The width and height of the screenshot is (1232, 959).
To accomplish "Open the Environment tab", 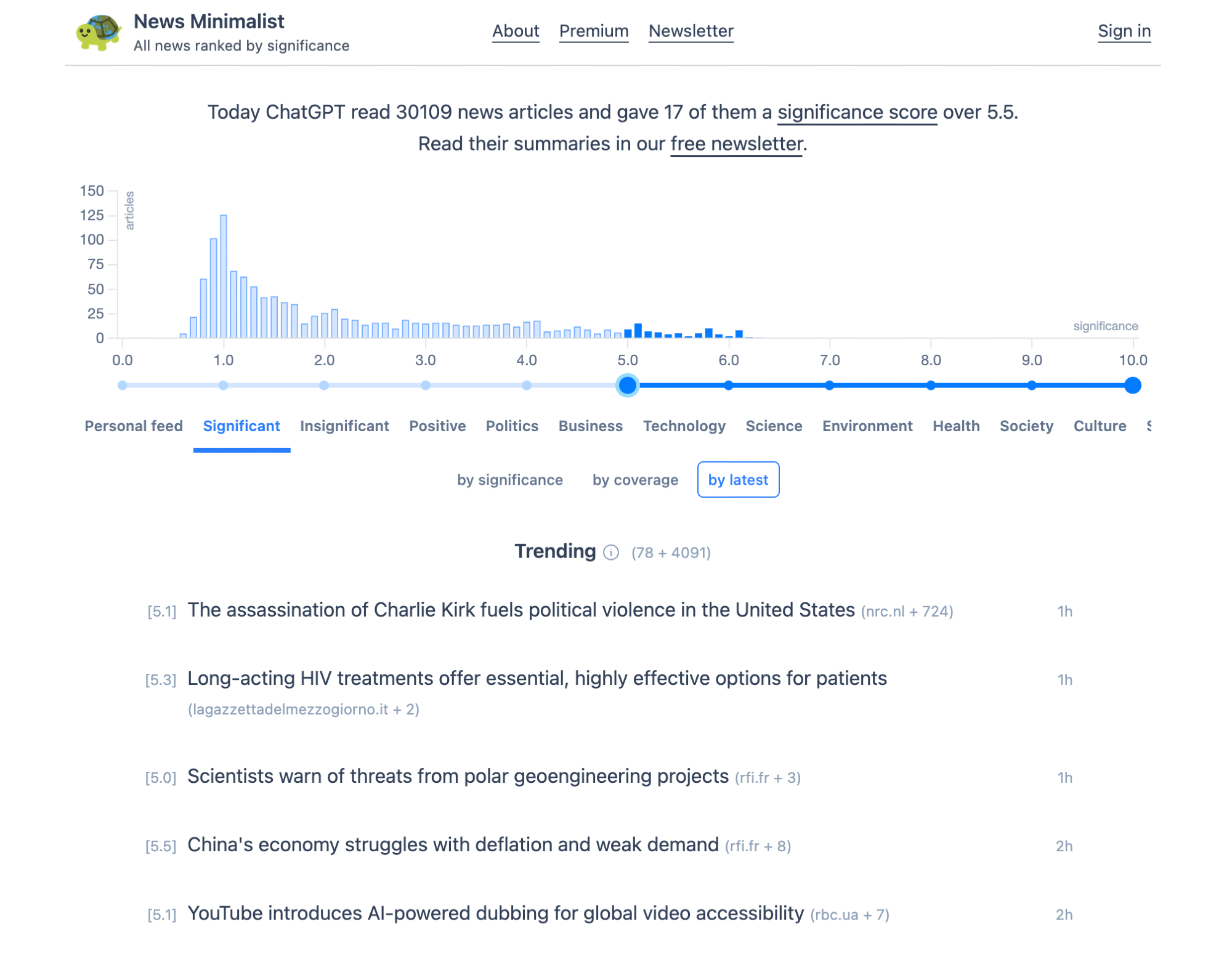I will click(867, 426).
